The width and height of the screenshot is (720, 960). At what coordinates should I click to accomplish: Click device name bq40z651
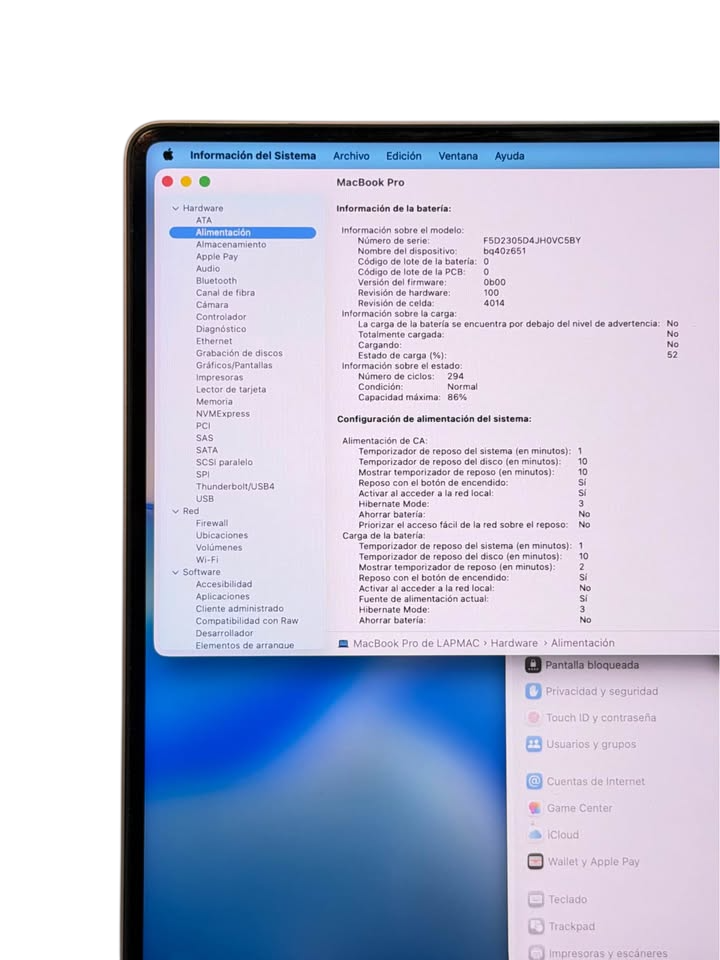(x=504, y=251)
